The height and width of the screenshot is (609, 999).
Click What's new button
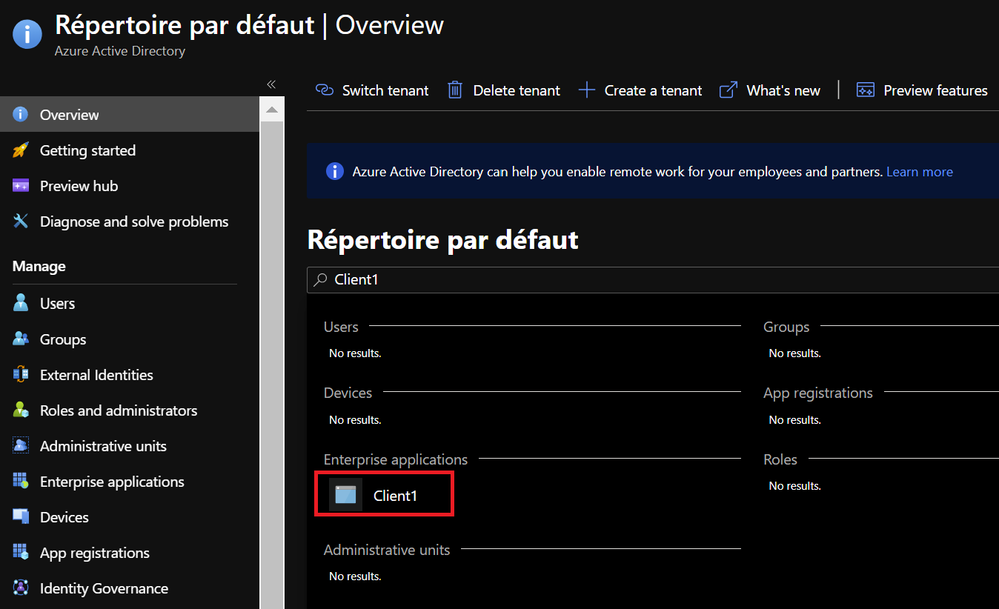click(x=770, y=90)
